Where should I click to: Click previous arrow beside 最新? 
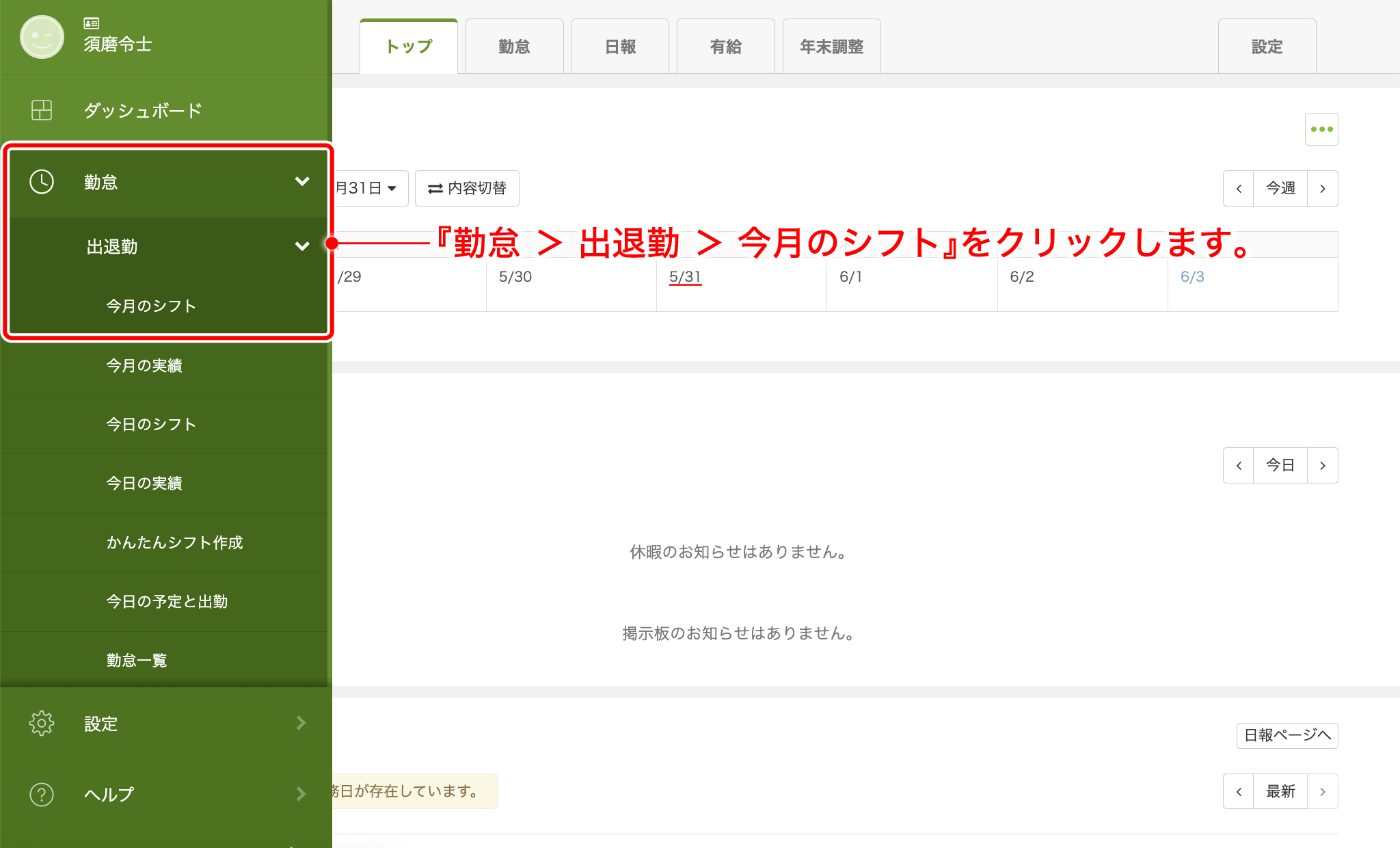pyautogui.click(x=1238, y=792)
